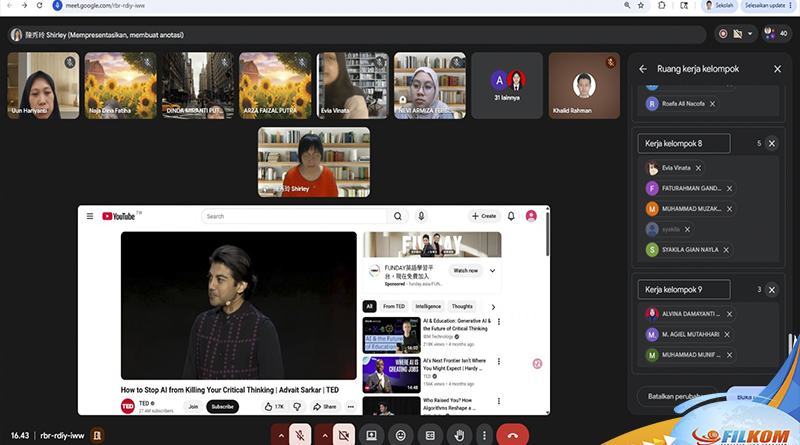Select the From TED filter chip
This screenshot has height=445, width=800.
click(393, 306)
